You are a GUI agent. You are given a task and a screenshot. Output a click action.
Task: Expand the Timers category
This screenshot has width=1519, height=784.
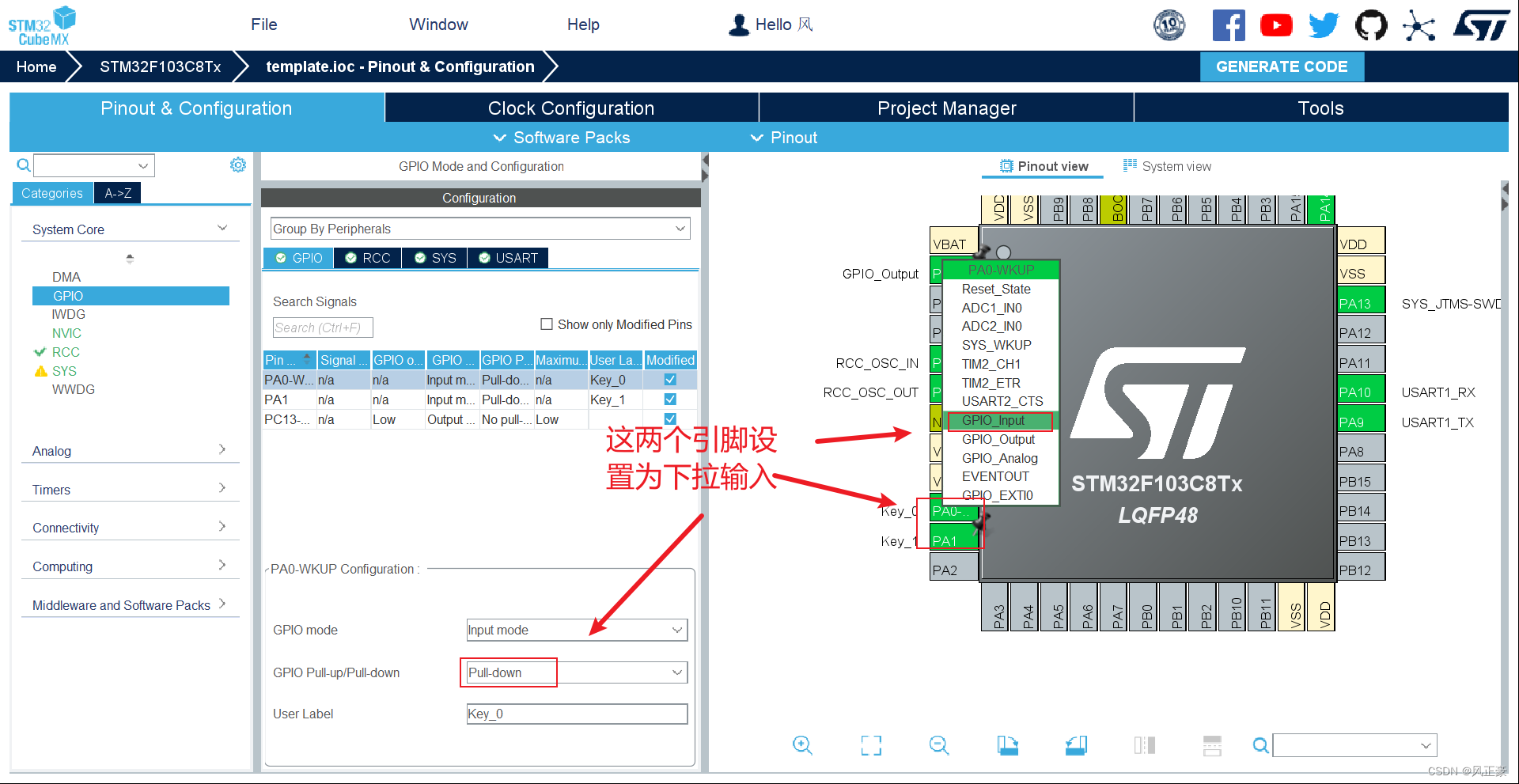pos(130,490)
